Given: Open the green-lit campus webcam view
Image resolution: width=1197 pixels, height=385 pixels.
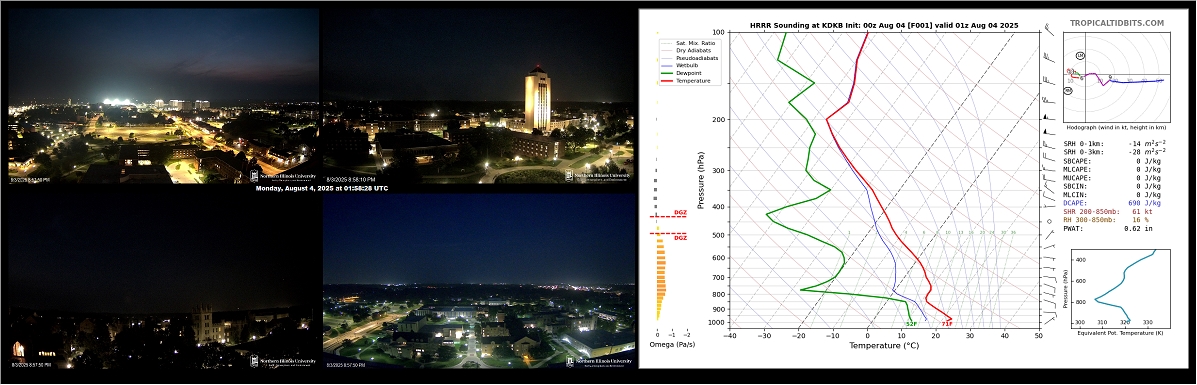Looking at the screenshot, I should (479, 281).
